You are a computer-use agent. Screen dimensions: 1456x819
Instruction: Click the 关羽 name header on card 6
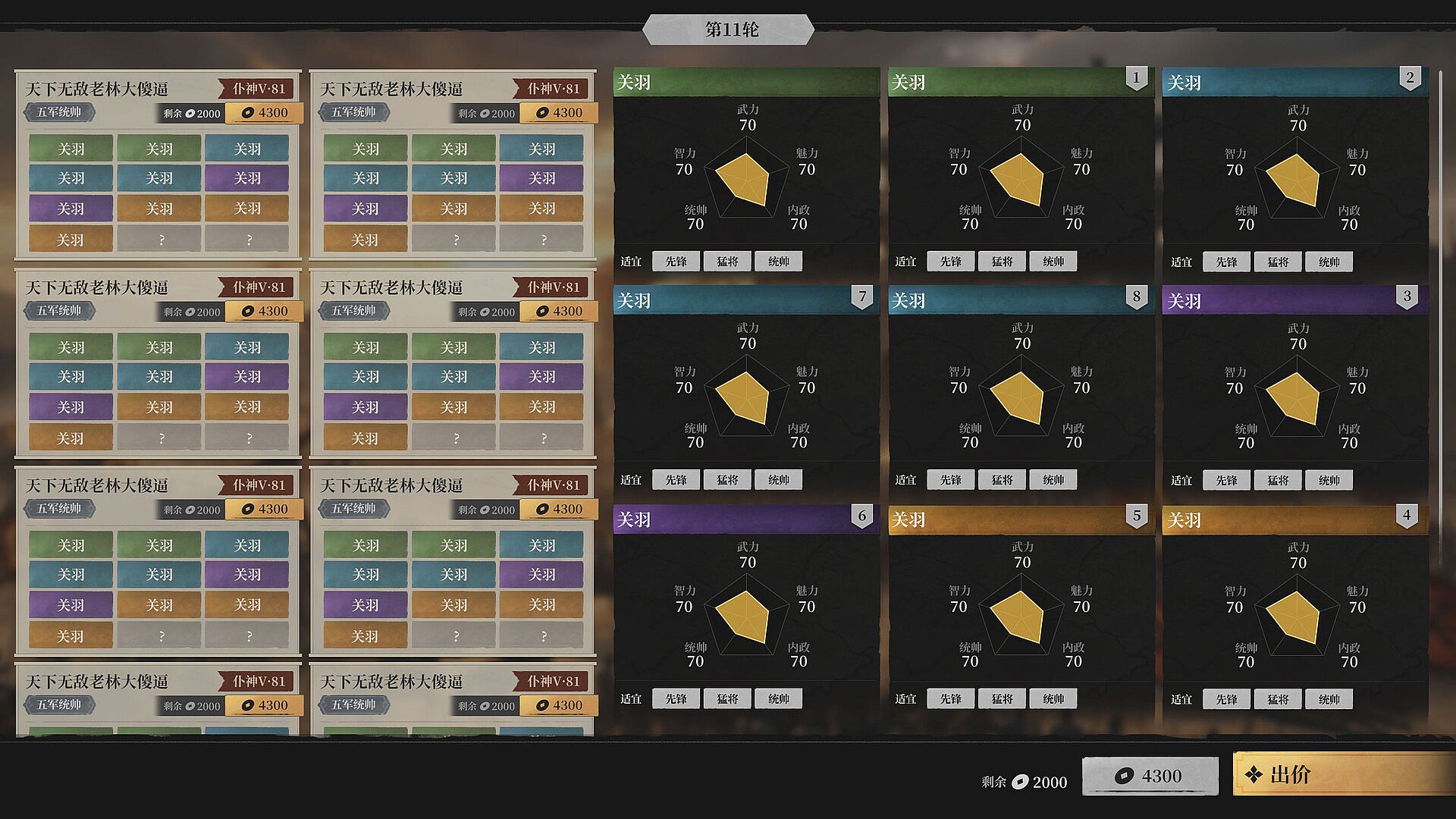[746, 520]
